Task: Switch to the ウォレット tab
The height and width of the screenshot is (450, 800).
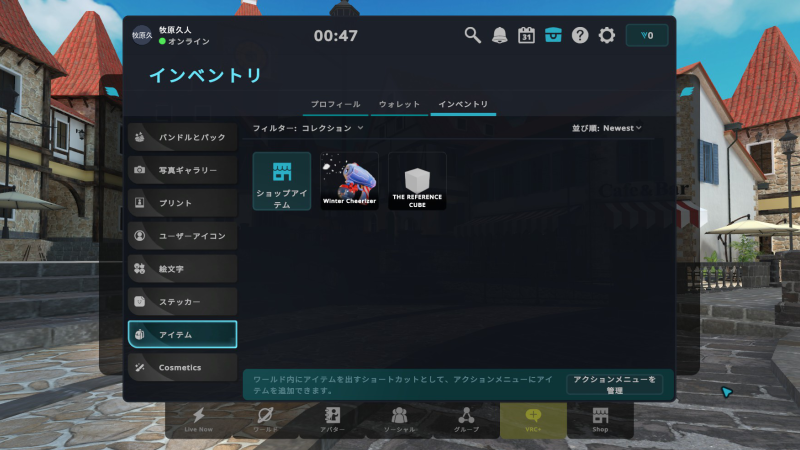Action: pyautogui.click(x=399, y=104)
